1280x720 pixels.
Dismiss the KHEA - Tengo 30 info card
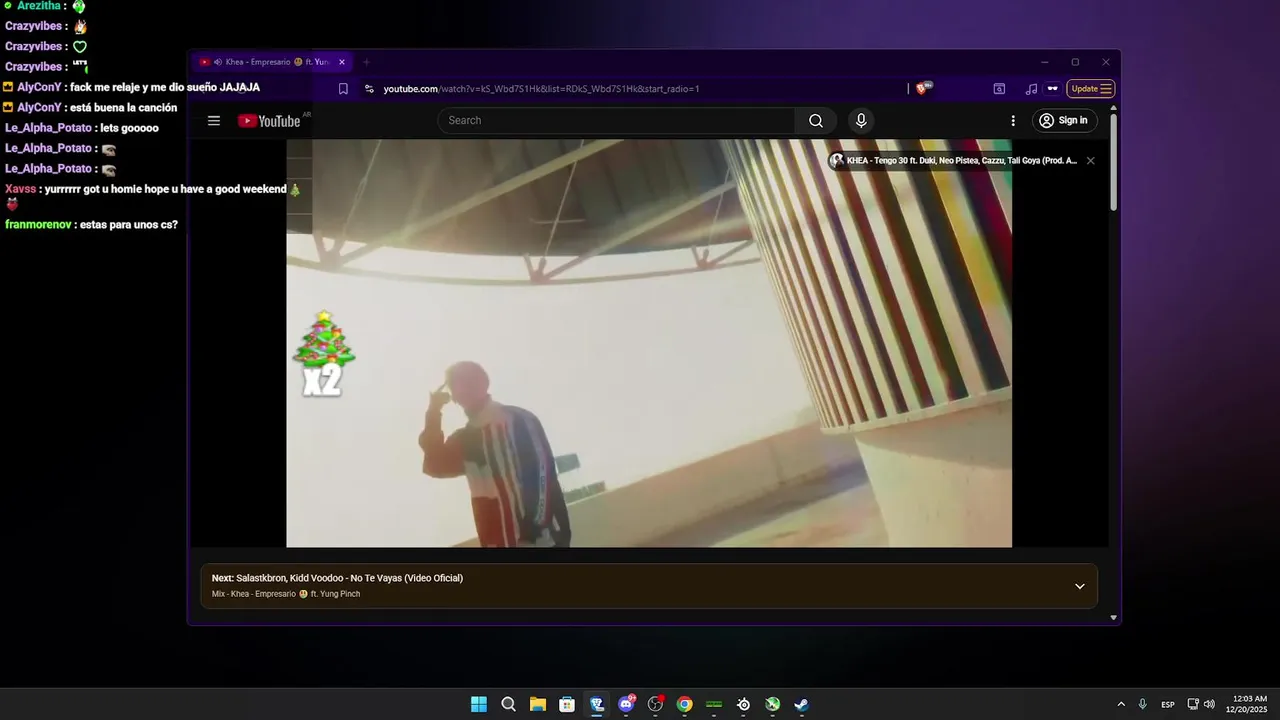tap(1090, 161)
